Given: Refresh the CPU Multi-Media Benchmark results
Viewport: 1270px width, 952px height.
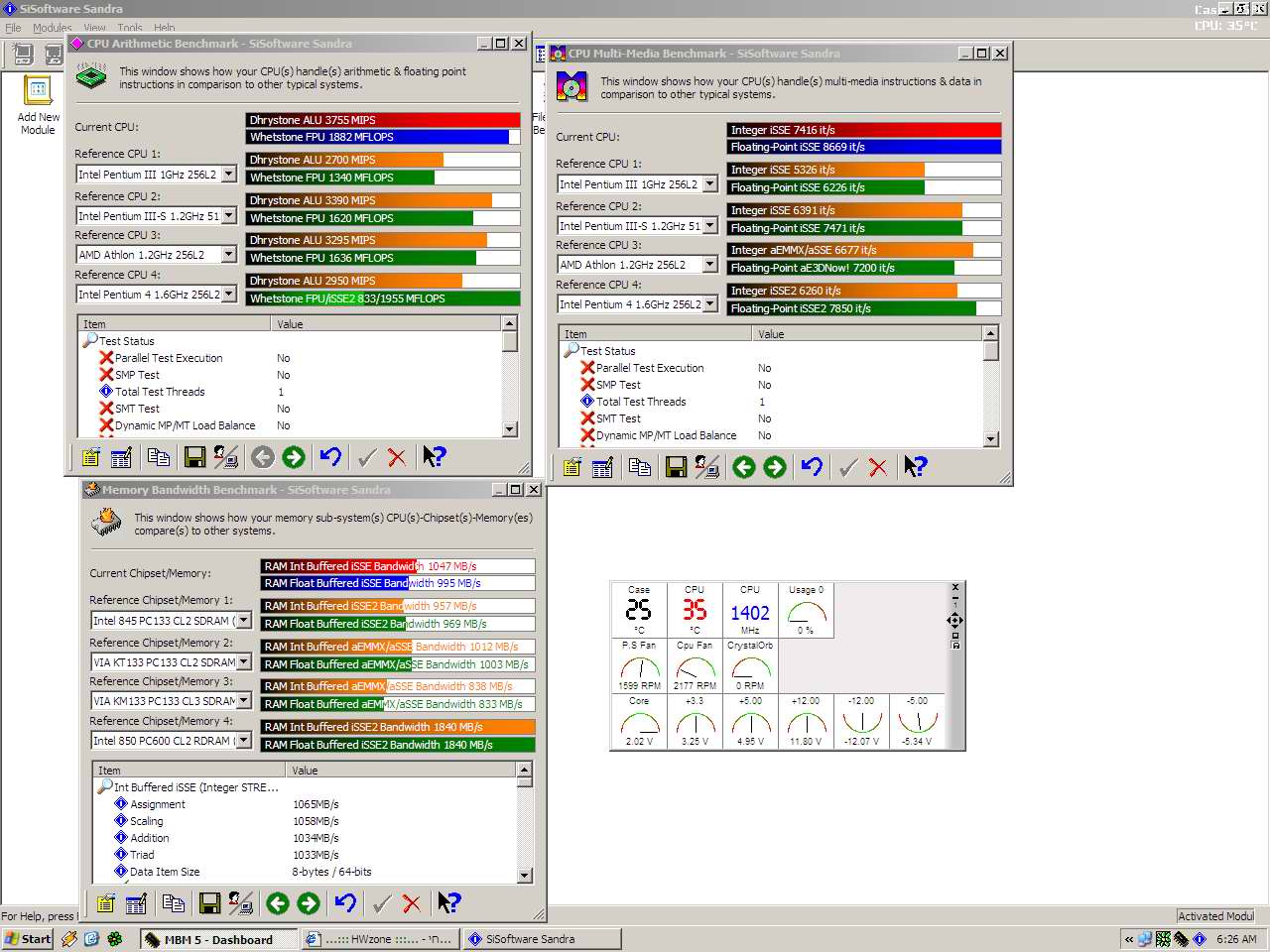Looking at the screenshot, I should tap(813, 467).
